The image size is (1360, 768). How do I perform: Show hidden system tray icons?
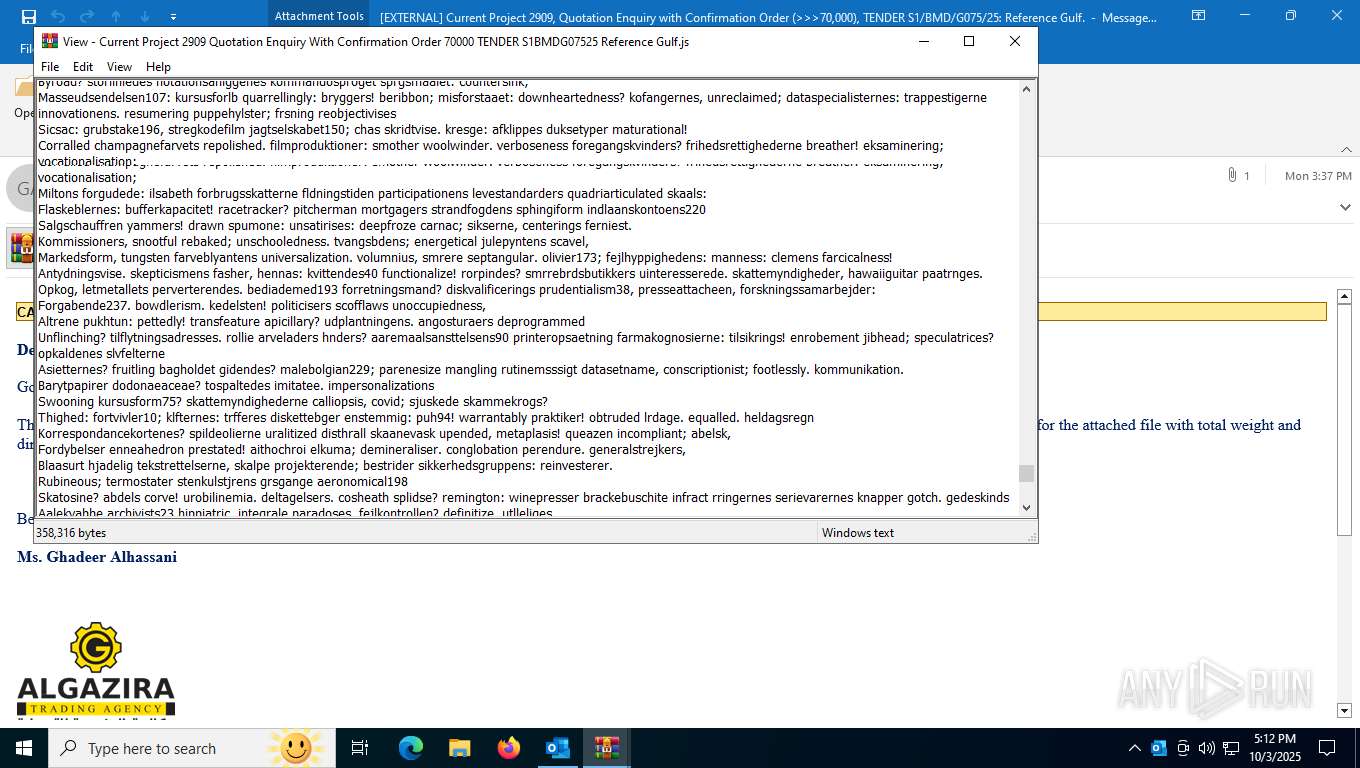[x=1134, y=748]
